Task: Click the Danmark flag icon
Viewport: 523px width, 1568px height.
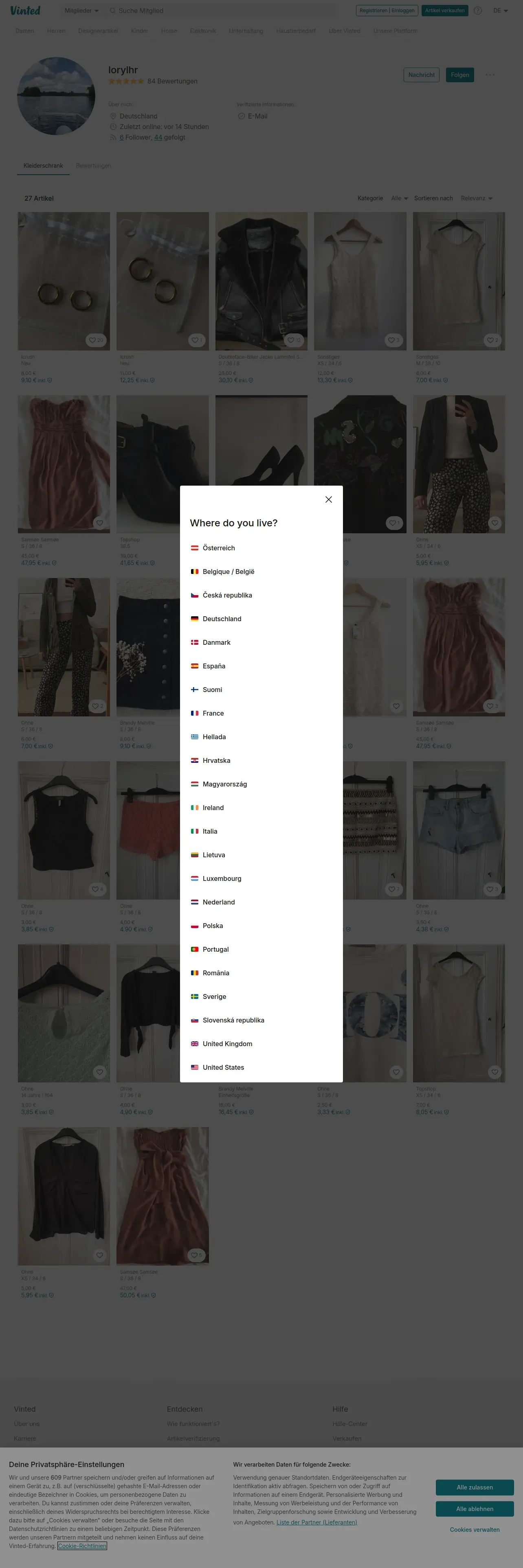Action: [195, 642]
